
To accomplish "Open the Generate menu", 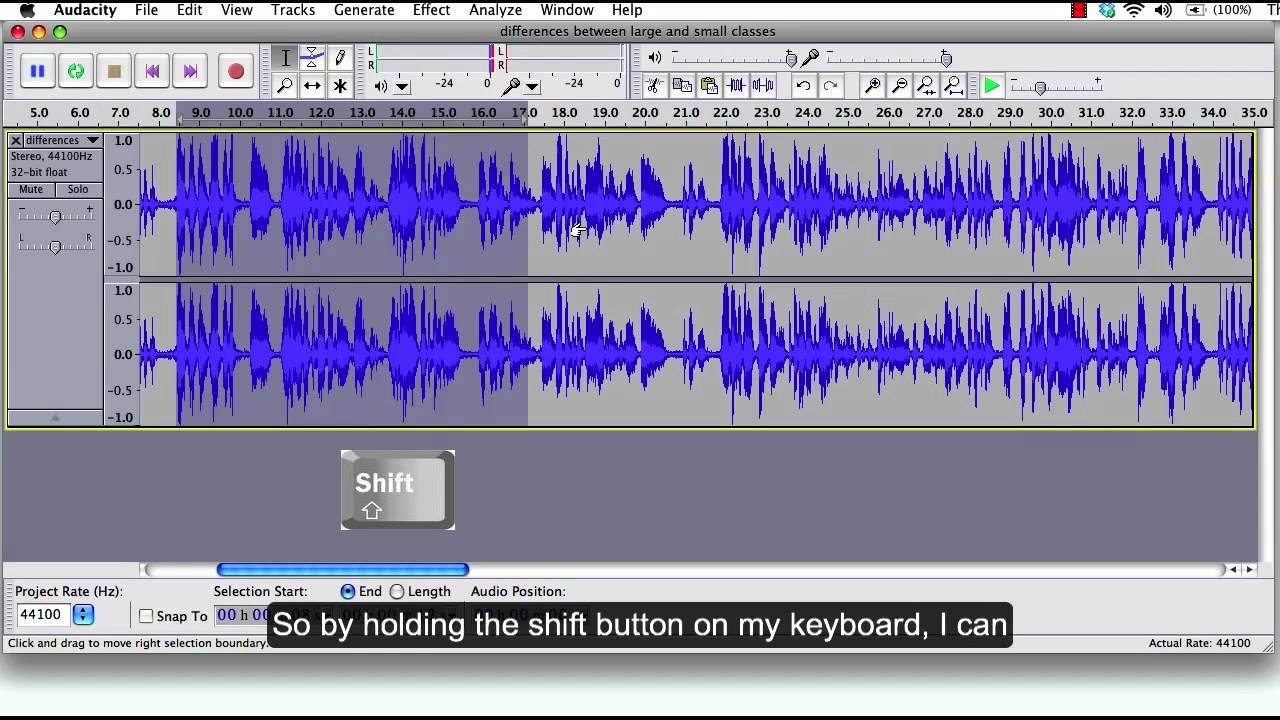I will pos(363,10).
